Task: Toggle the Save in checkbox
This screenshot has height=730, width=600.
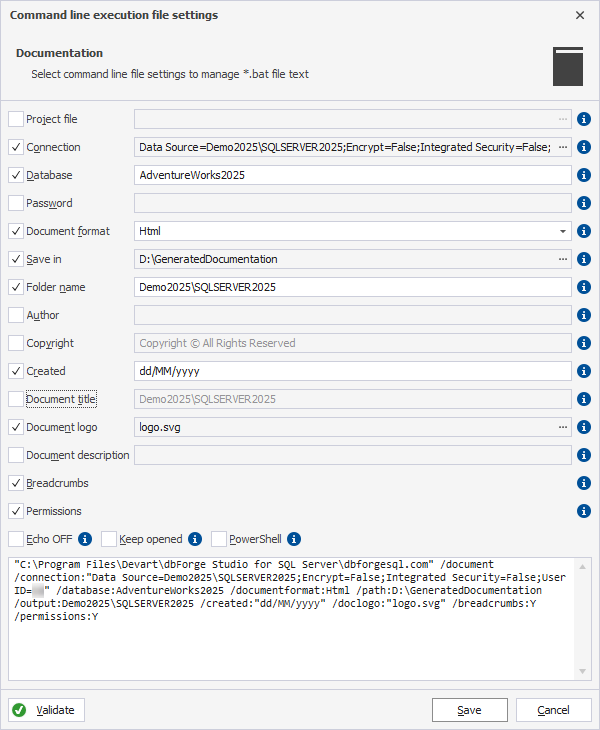Action: coord(16,259)
